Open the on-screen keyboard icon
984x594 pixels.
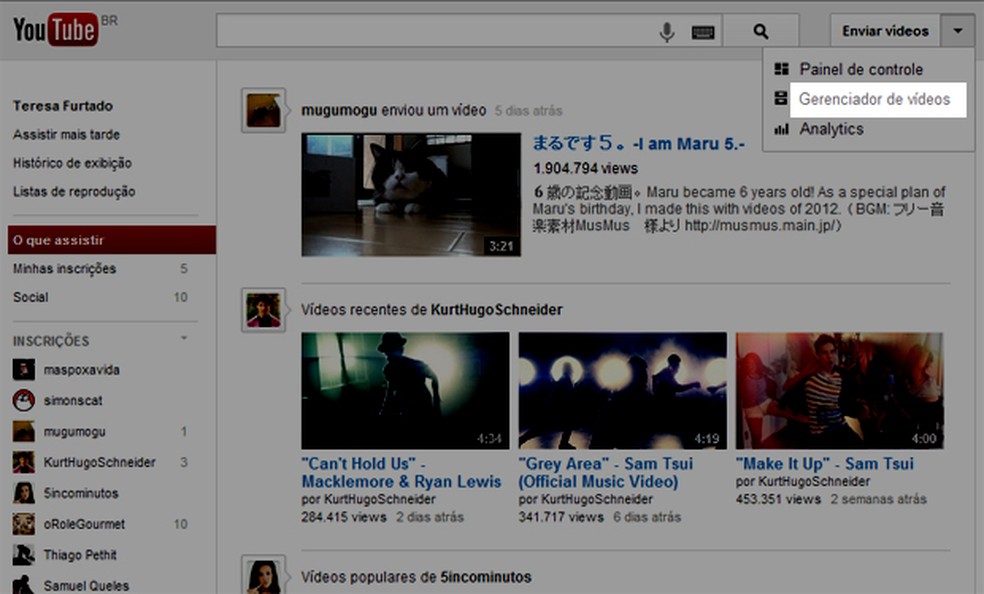703,32
